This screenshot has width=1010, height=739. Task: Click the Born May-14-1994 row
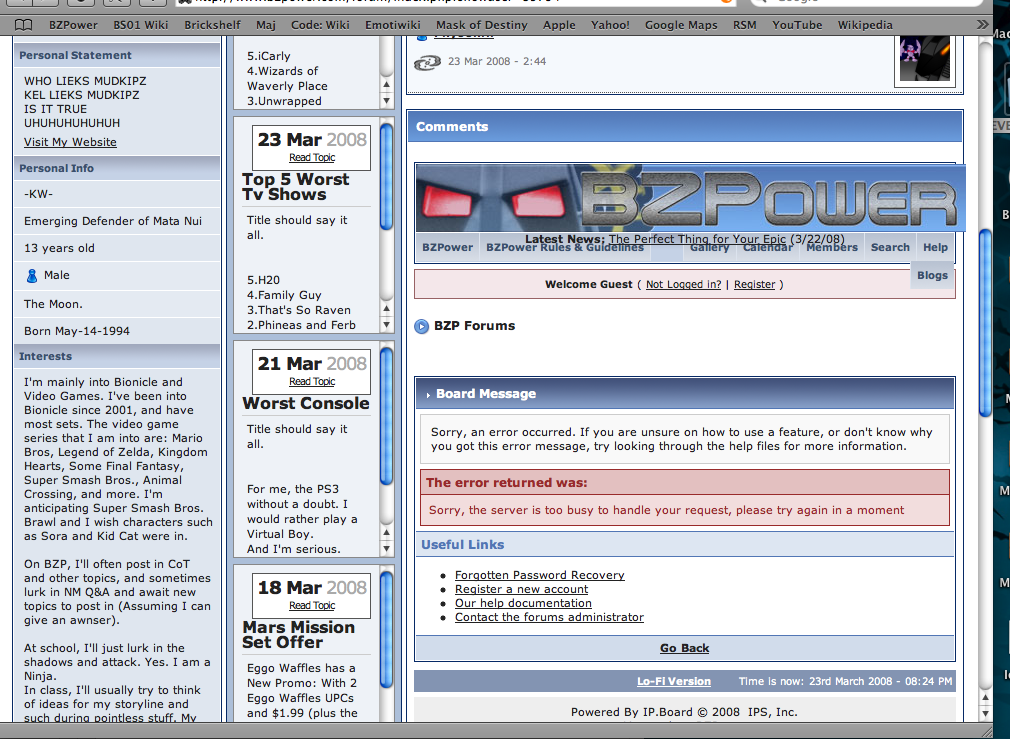pyautogui.click(x=117, y=331)
